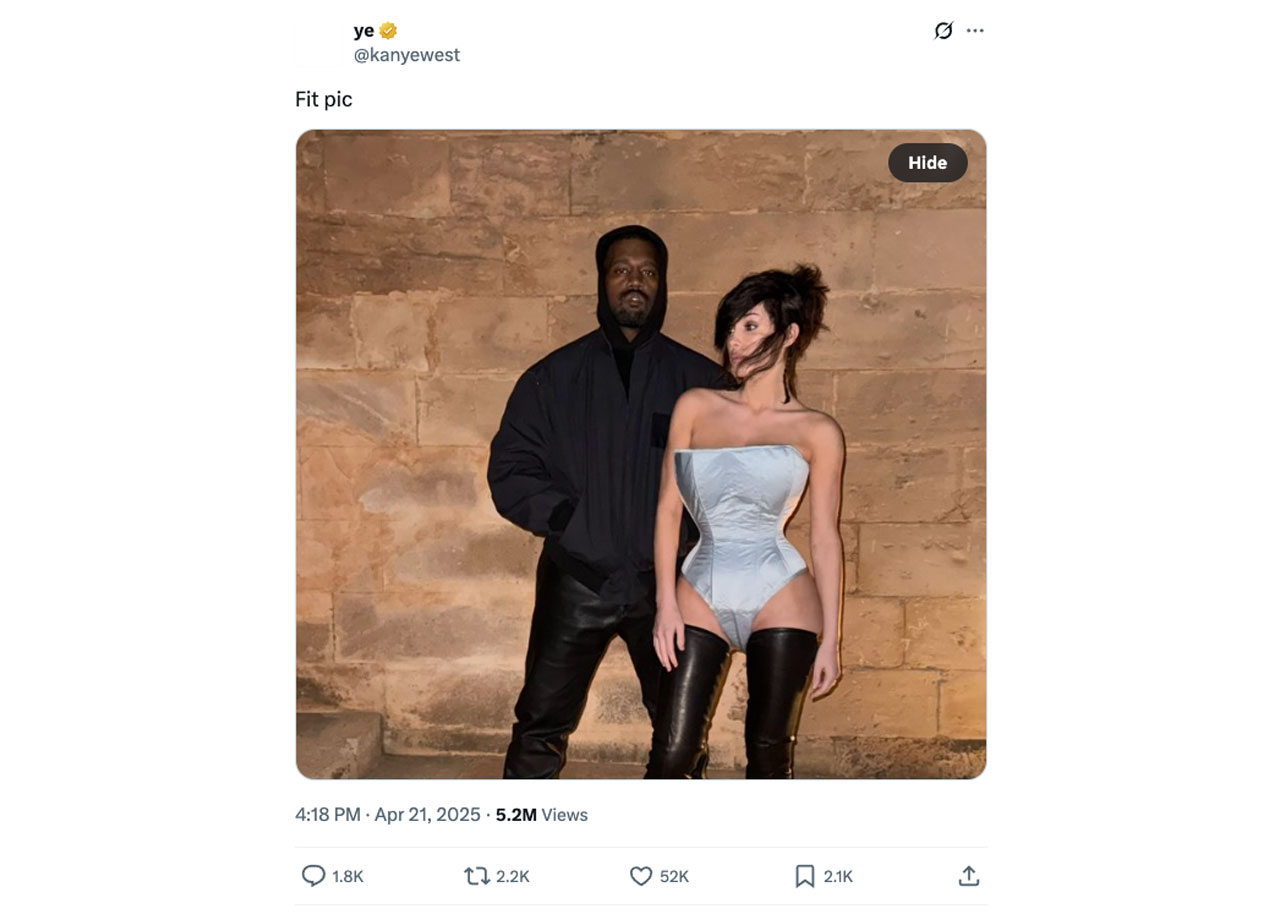
Task: Click the 5.2M Views count
Action: 541,815
